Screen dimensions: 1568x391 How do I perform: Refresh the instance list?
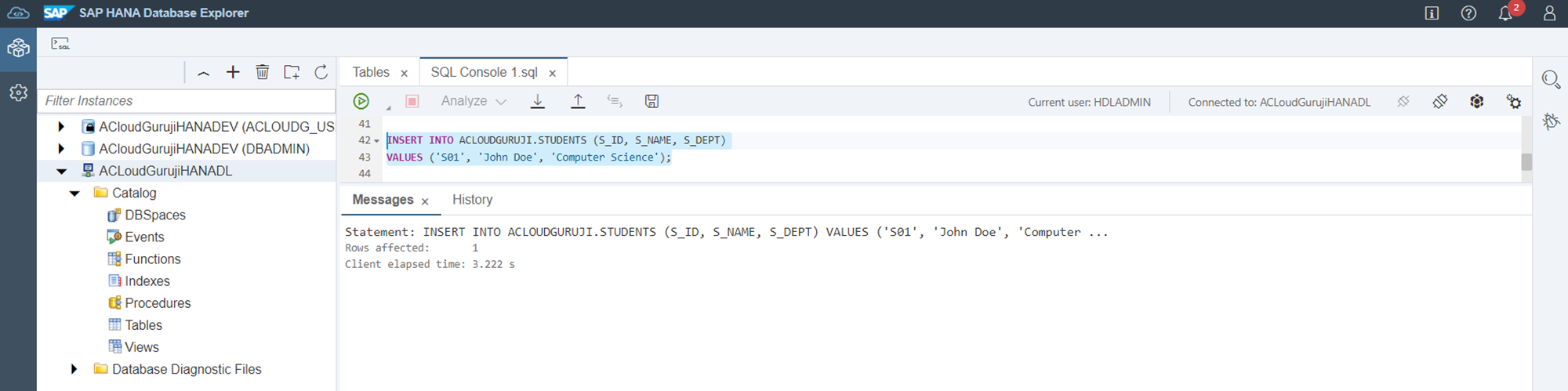tap(321, 72)
